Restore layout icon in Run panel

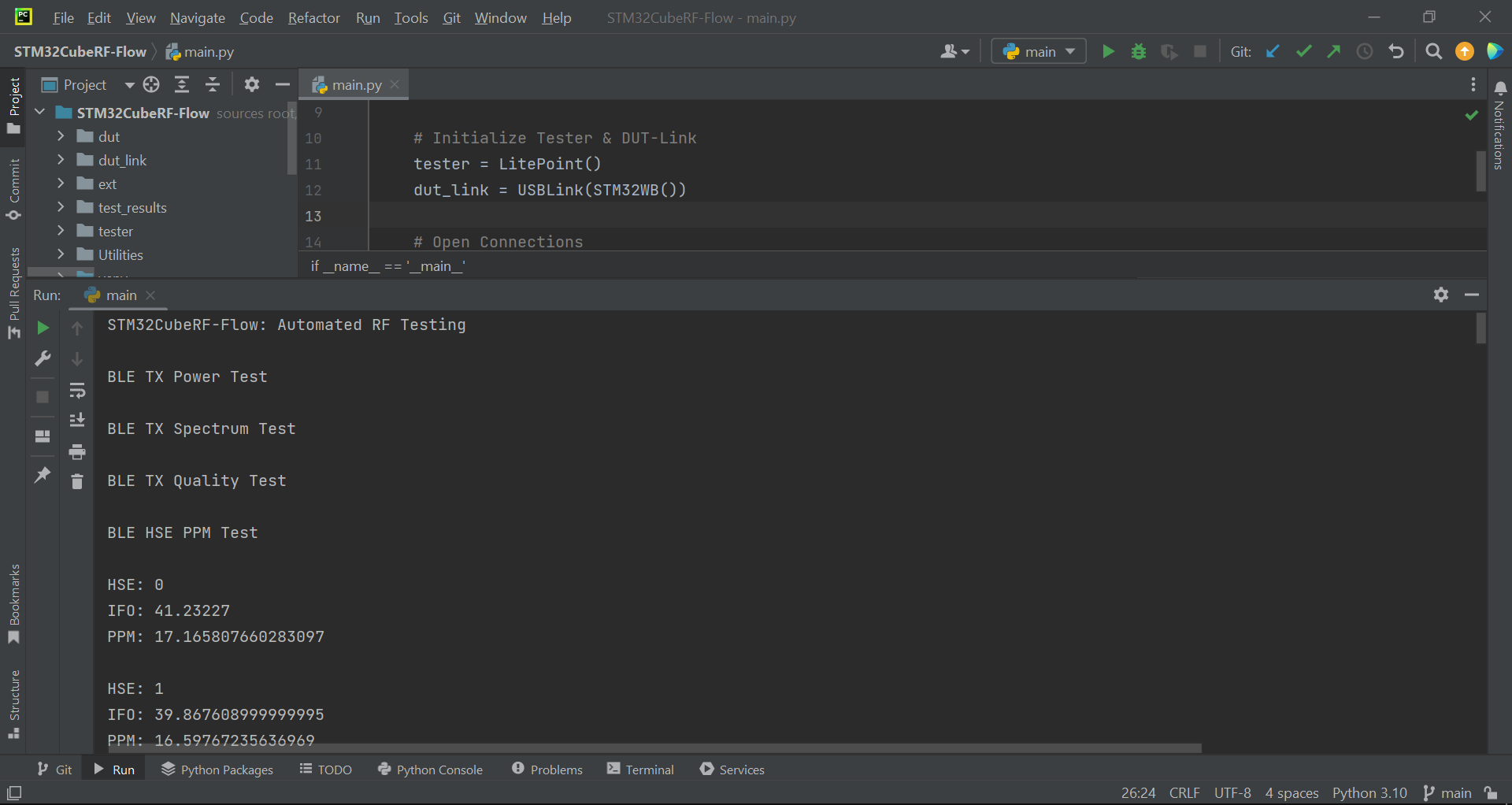43,436
